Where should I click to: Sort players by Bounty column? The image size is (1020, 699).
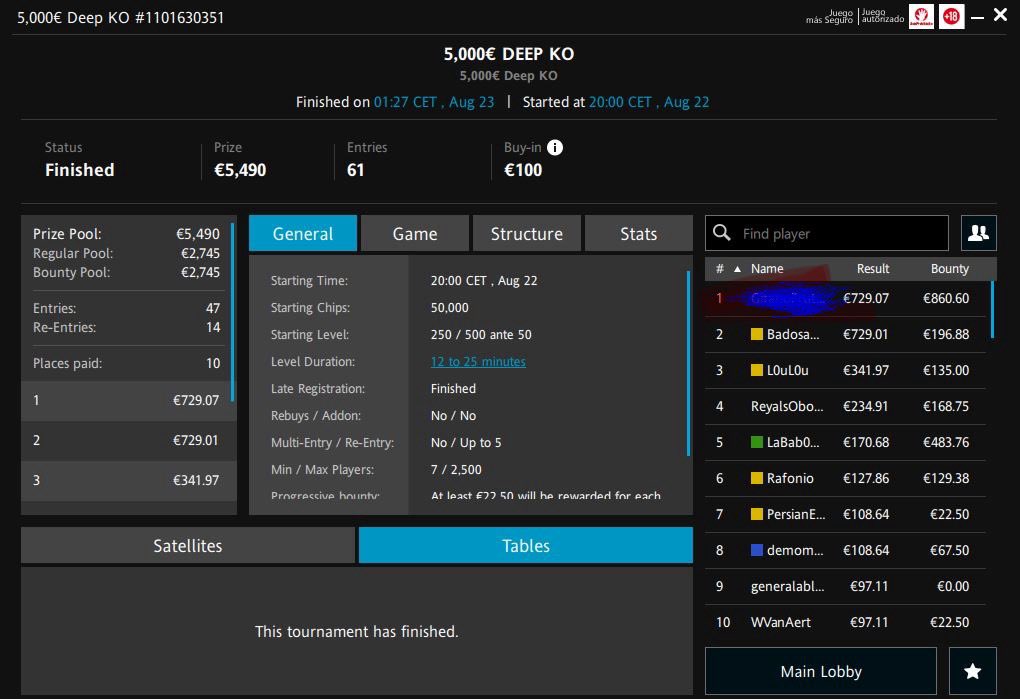coord(950,269)
